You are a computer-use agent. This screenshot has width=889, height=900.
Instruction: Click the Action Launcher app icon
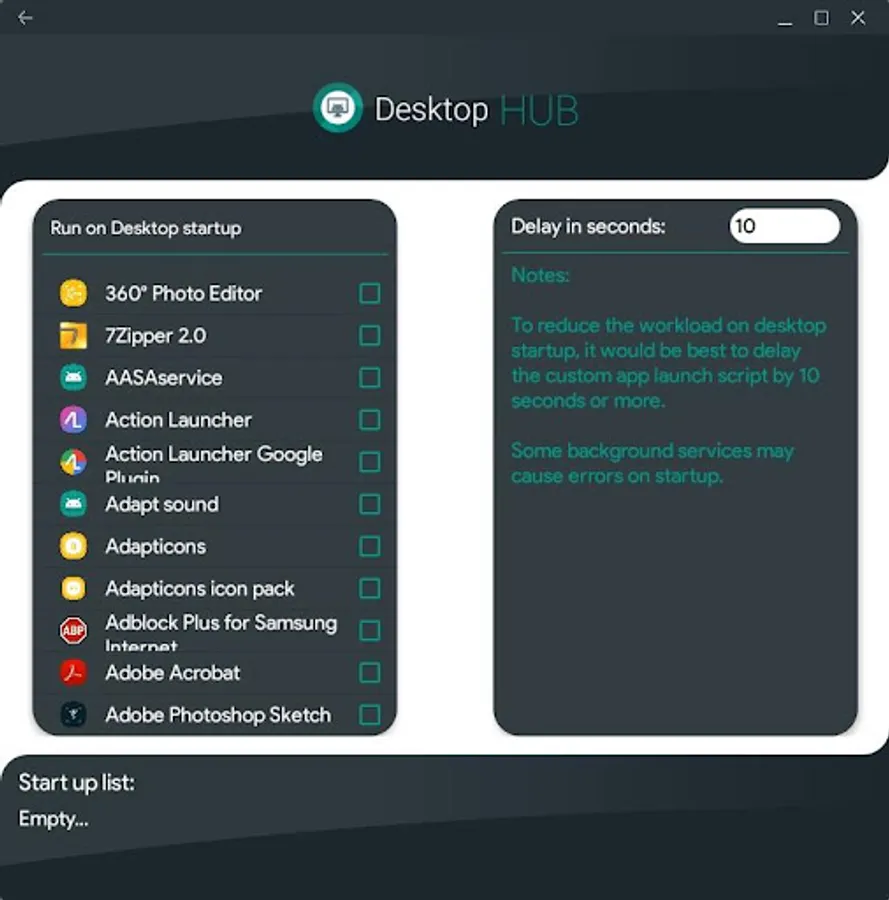(x=73, y=420)
